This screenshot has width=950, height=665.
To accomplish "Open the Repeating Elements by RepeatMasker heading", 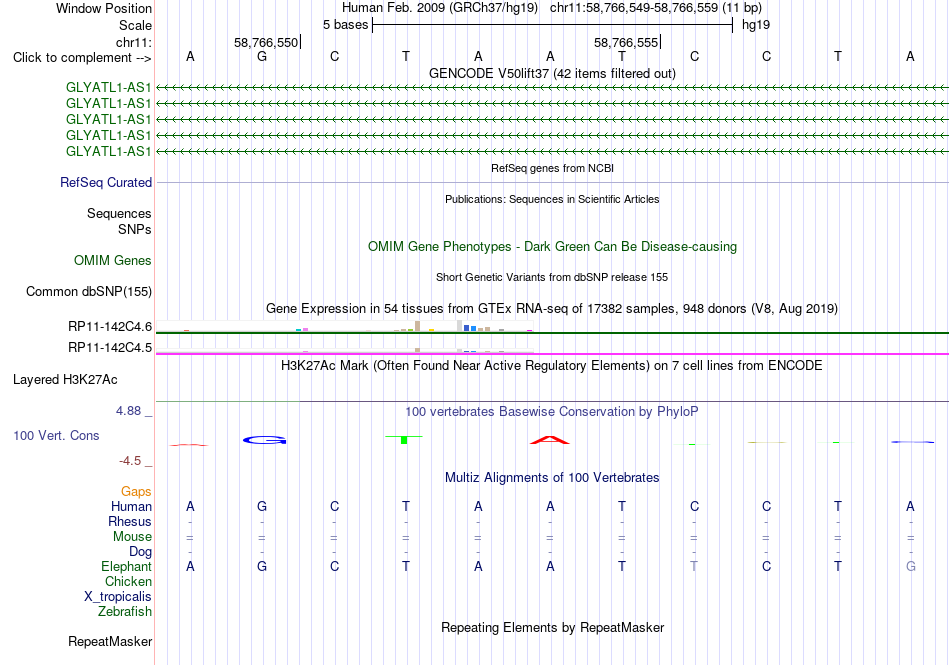I will click(552, 628).
